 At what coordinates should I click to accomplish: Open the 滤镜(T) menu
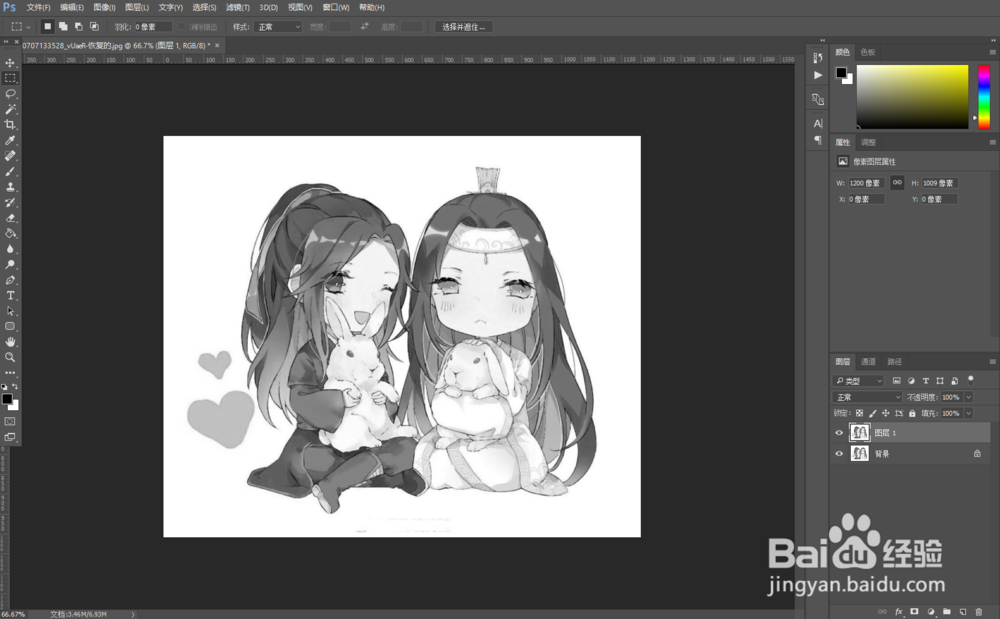(x=237, y=8)
